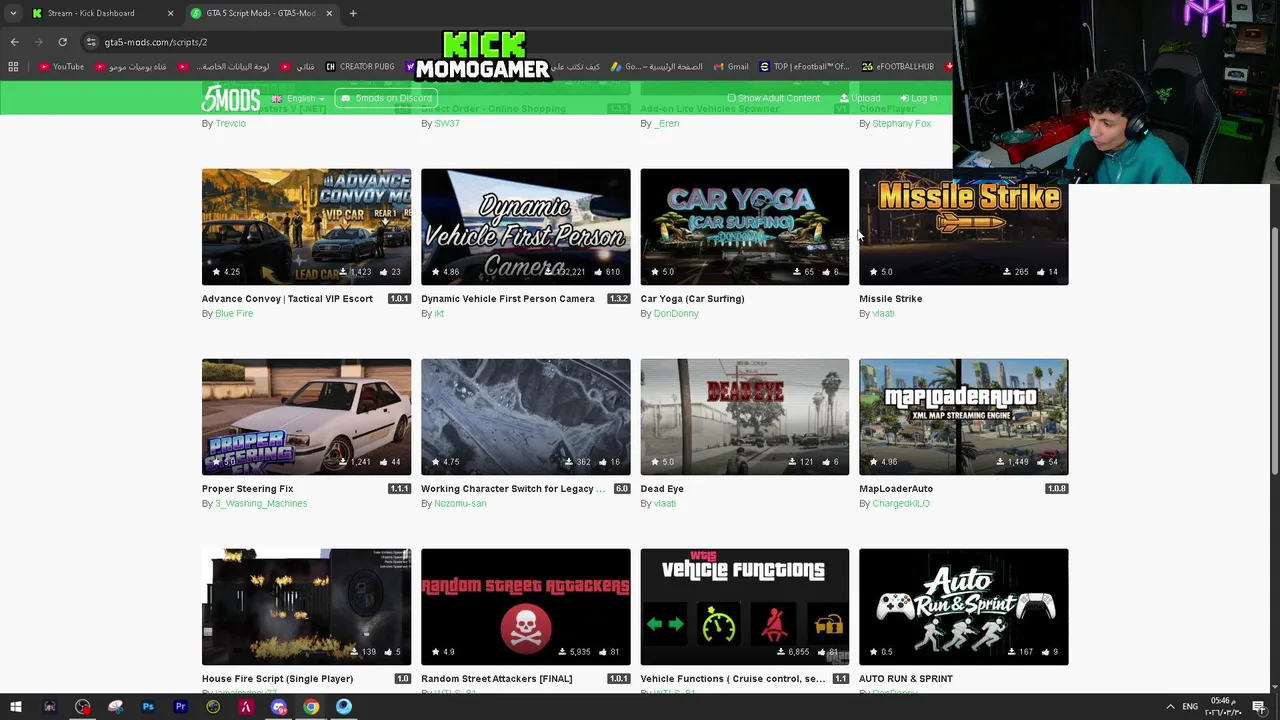Click the ENG language indicator
1280x720 pixels.
coord(1190,707)
